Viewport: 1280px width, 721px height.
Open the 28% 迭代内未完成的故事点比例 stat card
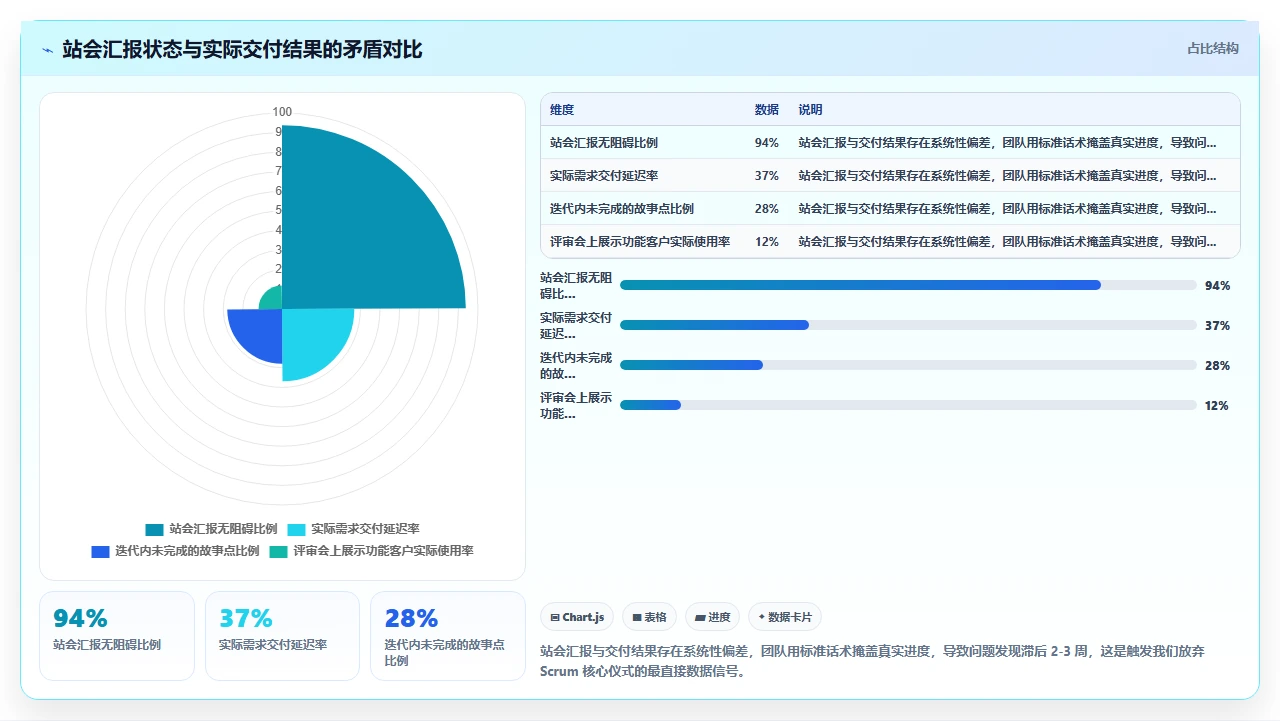(448, 636)
